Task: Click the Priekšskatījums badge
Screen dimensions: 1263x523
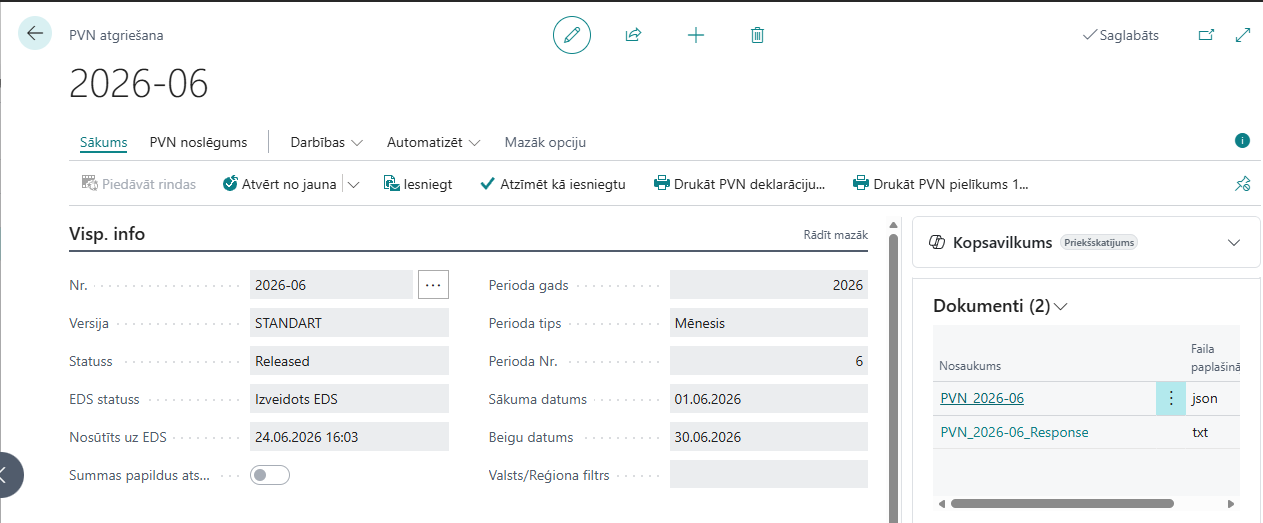Action: coord(1099,242)
